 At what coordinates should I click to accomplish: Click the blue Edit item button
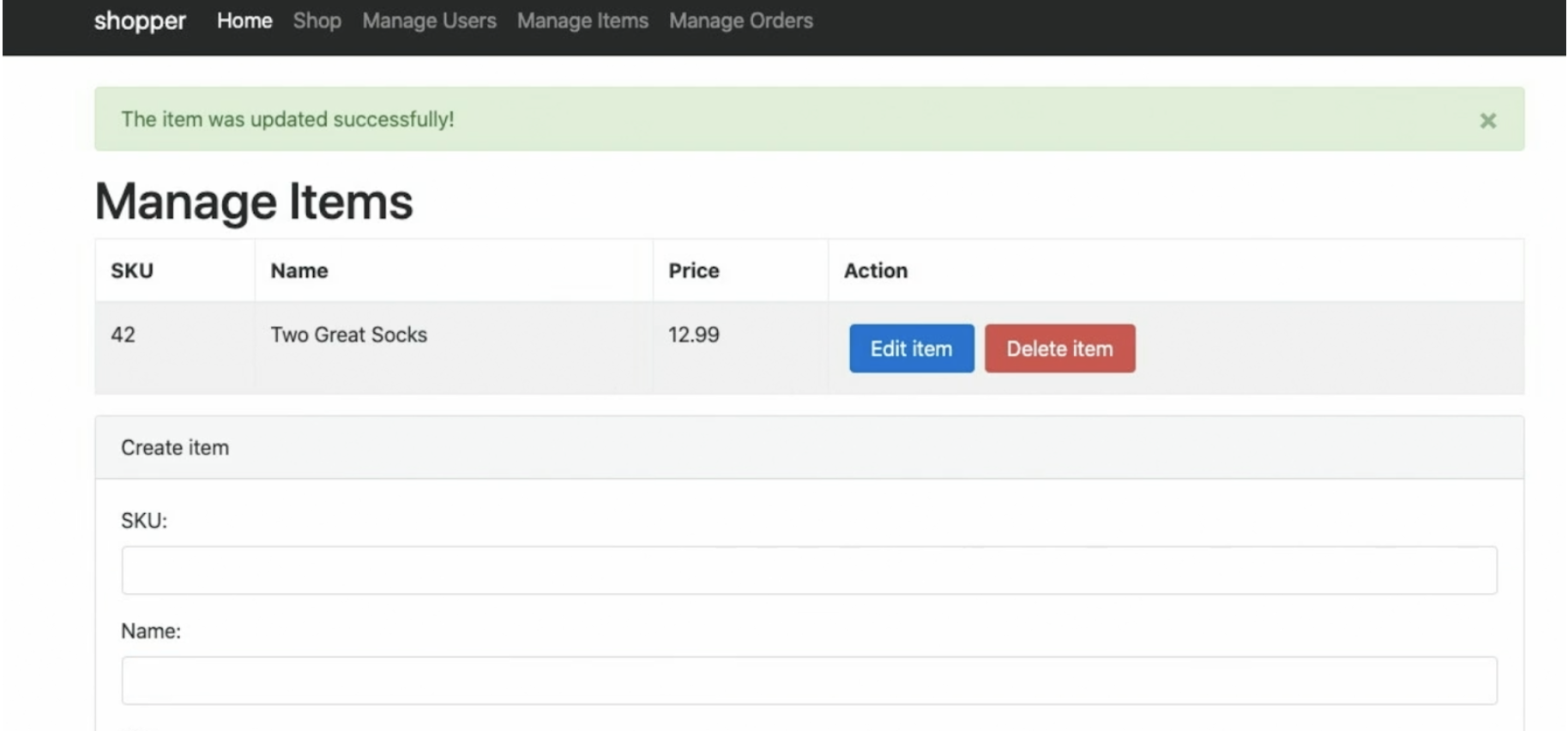pyautogui.click(x=911, y=348)
